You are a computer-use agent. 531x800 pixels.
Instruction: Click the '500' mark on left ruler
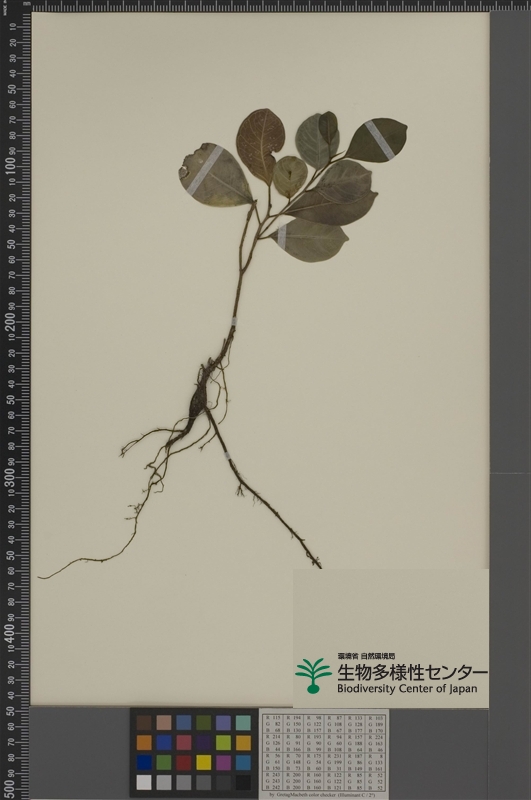(10, 787)
